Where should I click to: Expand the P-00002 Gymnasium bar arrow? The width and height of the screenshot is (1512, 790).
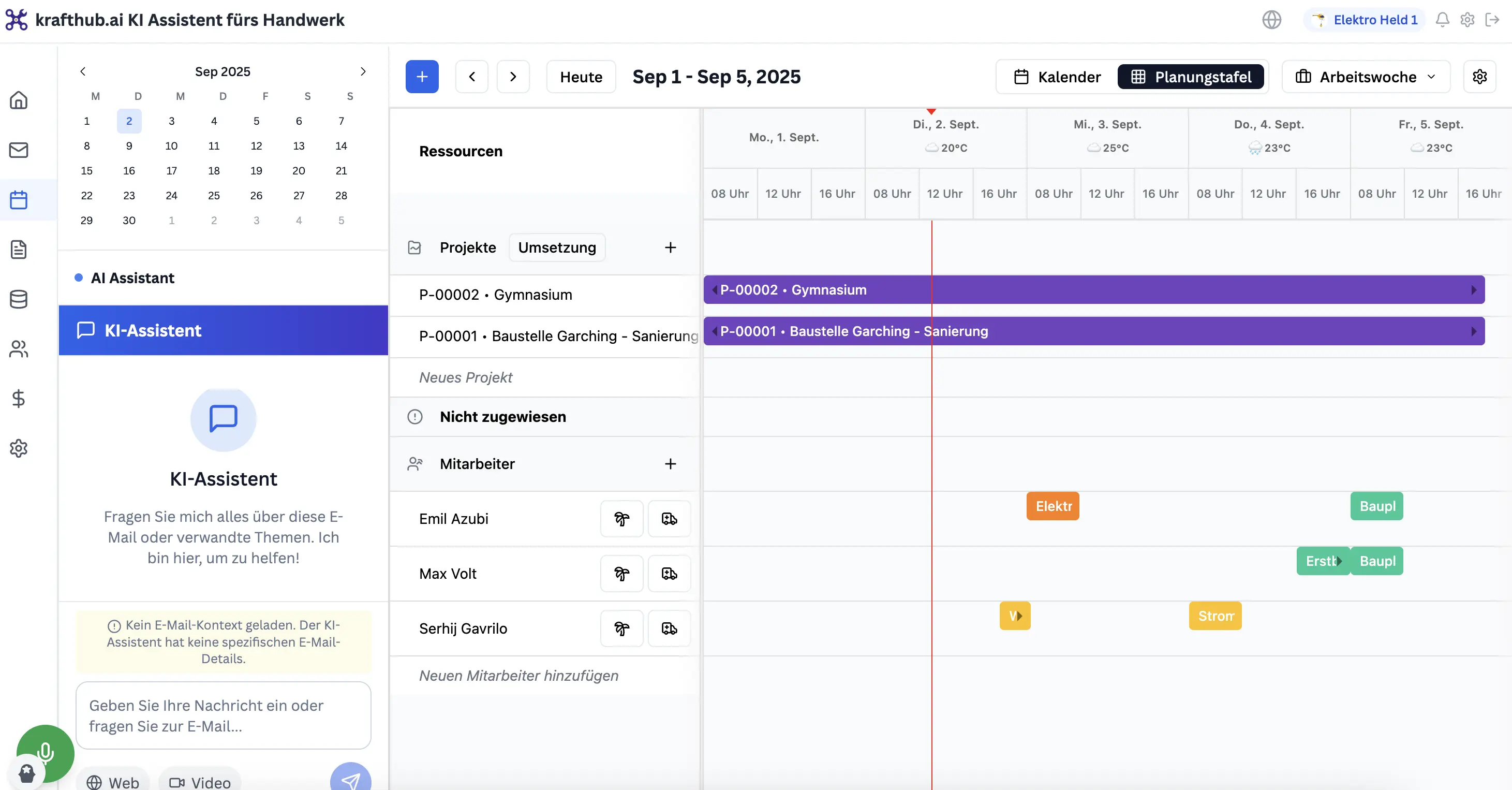(1474, 289)
